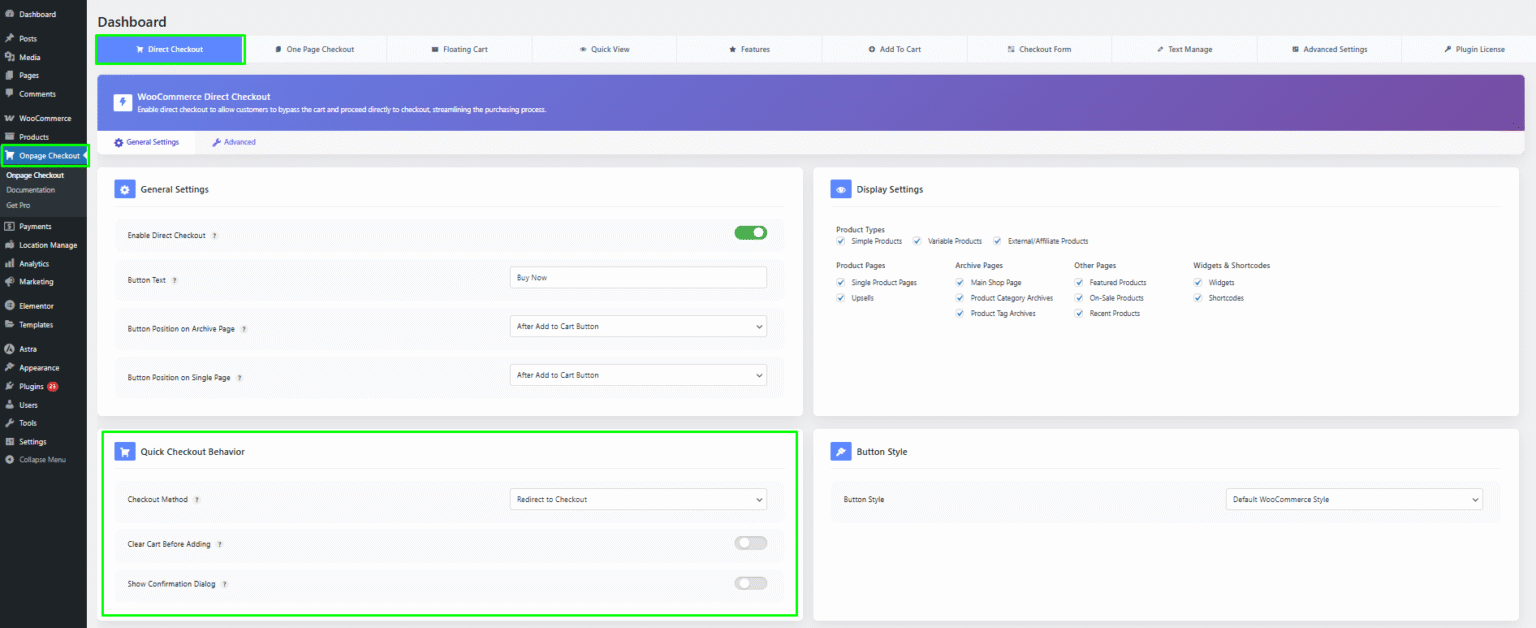
Task: Click the gear icon on General Settings panel
Action: tap(124, 189)
